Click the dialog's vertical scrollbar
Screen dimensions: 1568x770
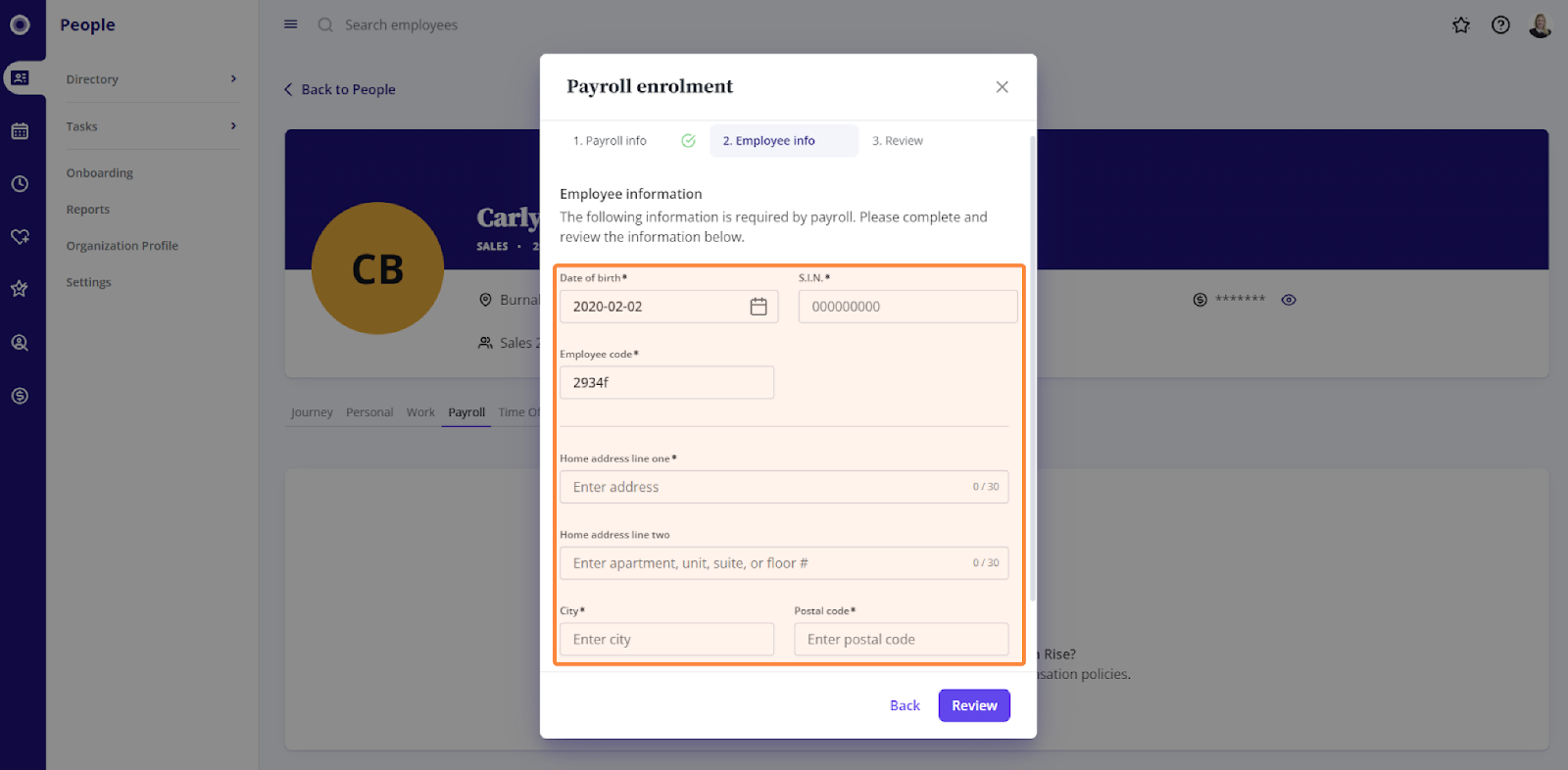pyautogui.click(x=1033, y=368)
